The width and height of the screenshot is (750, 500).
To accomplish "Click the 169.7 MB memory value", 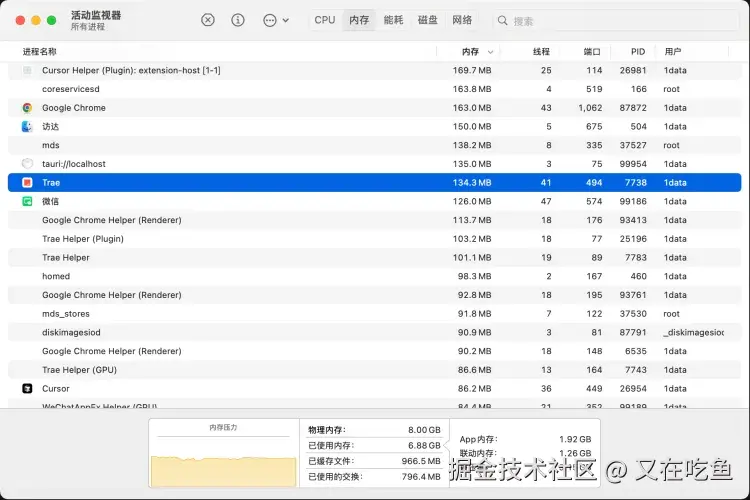I will click(472, 70).
